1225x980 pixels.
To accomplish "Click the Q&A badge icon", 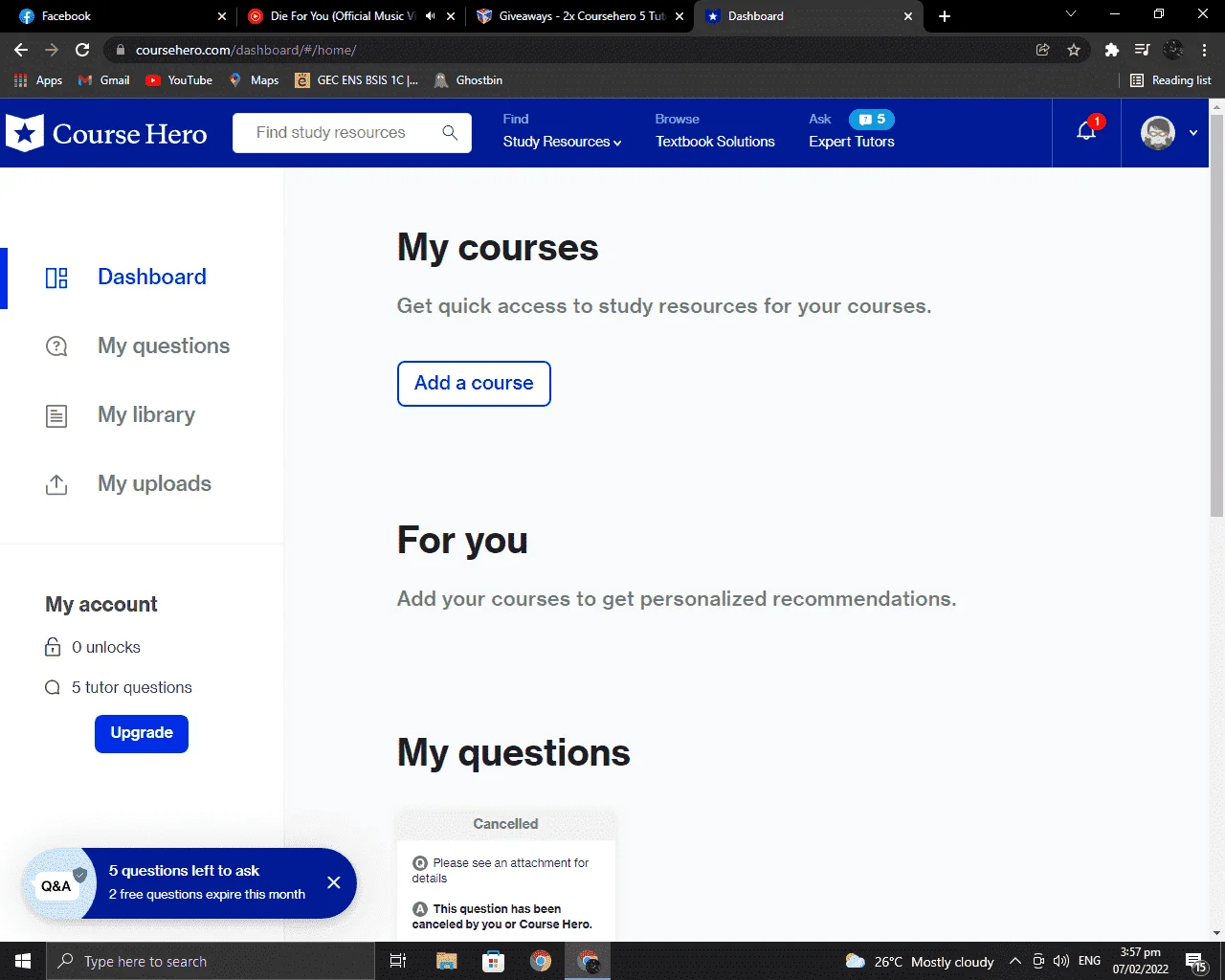I will coord(57,883).
